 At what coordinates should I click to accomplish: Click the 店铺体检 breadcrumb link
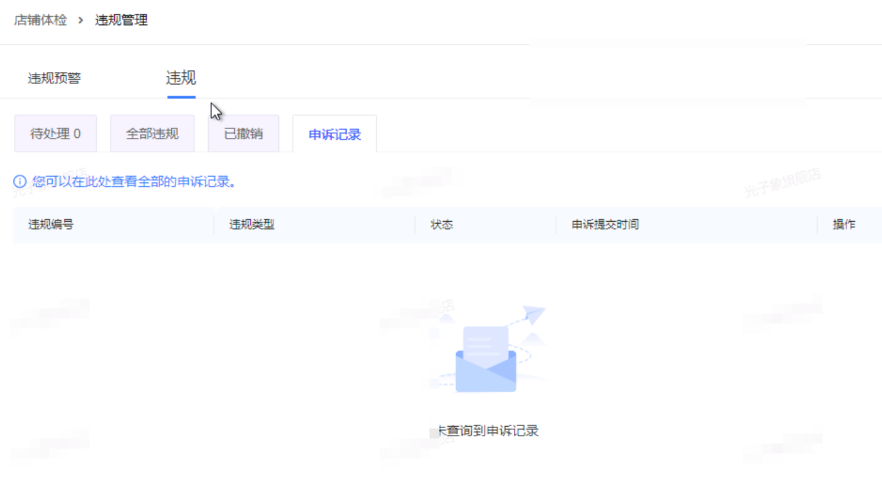coord(40,20)
